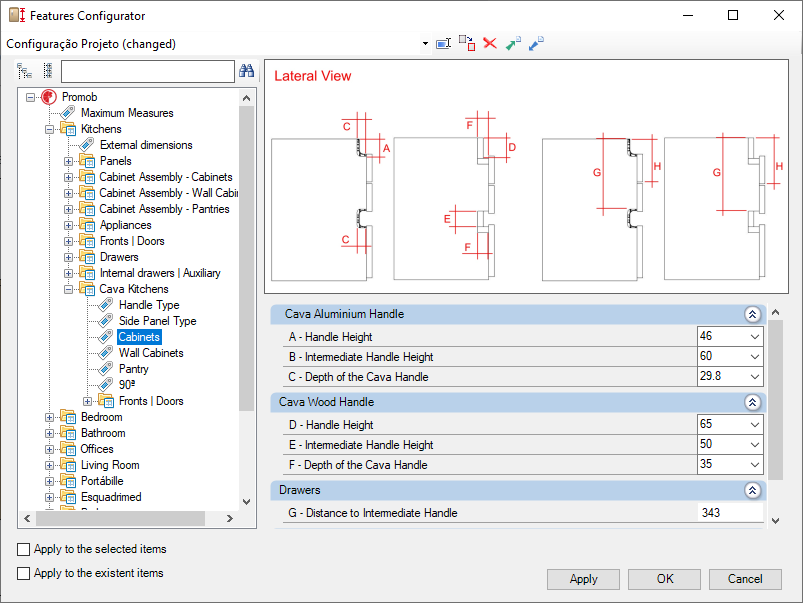Click the rename configuration icon in toolbar
Image resolution: width=809 pixels, height=616 pixels.
click(x=443, y=44)
